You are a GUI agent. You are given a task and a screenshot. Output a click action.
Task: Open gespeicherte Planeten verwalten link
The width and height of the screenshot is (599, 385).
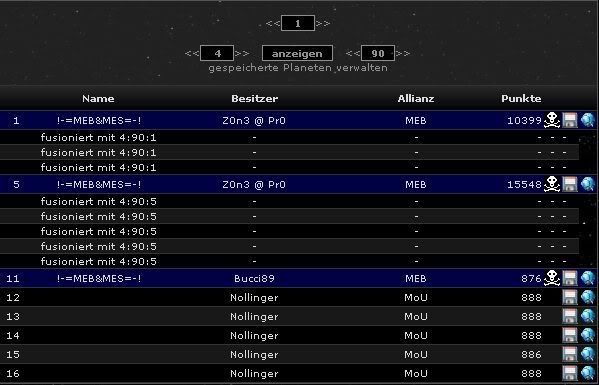(x=298, y=68)
